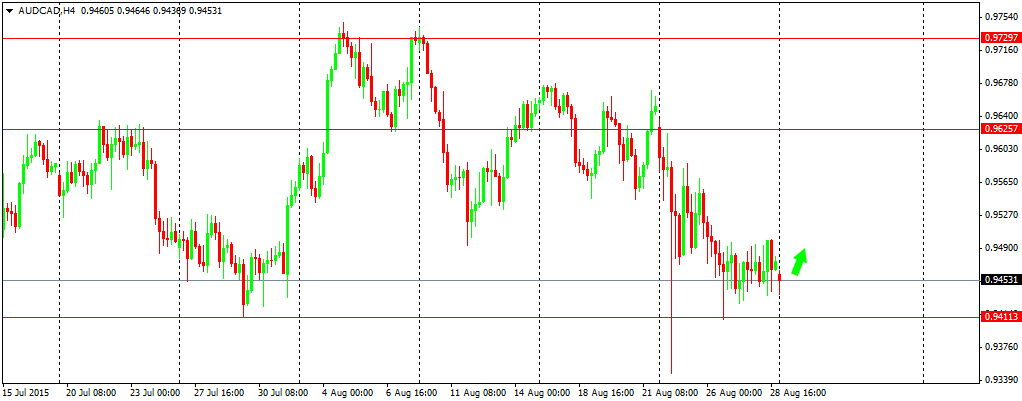
Task: Click the 0.96400 value on price scale
Action: [x=1000, y=115]
